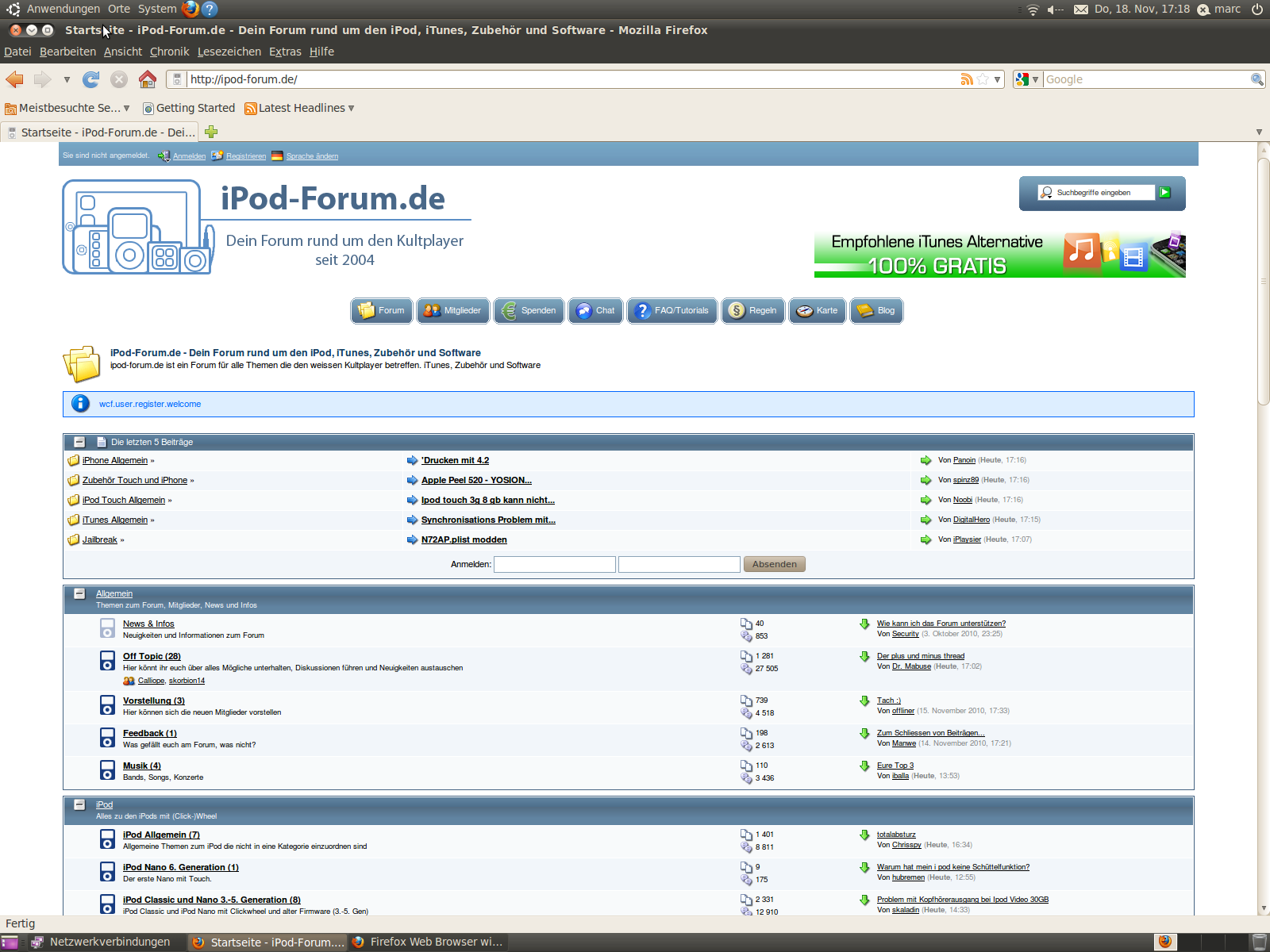Click the power shutdown icon

[x=1257, y=10]
